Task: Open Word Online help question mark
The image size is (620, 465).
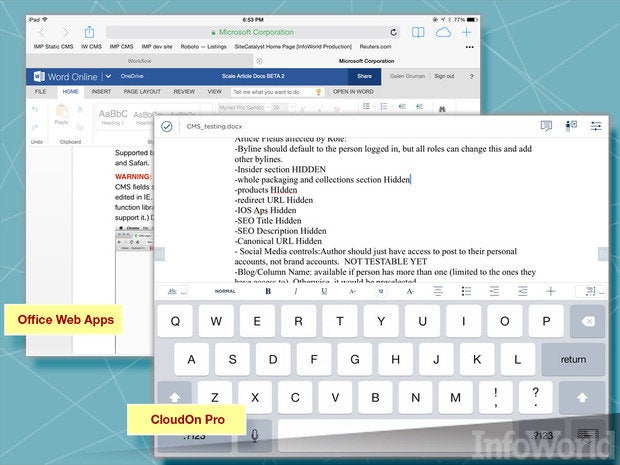Action: (471, 77)
